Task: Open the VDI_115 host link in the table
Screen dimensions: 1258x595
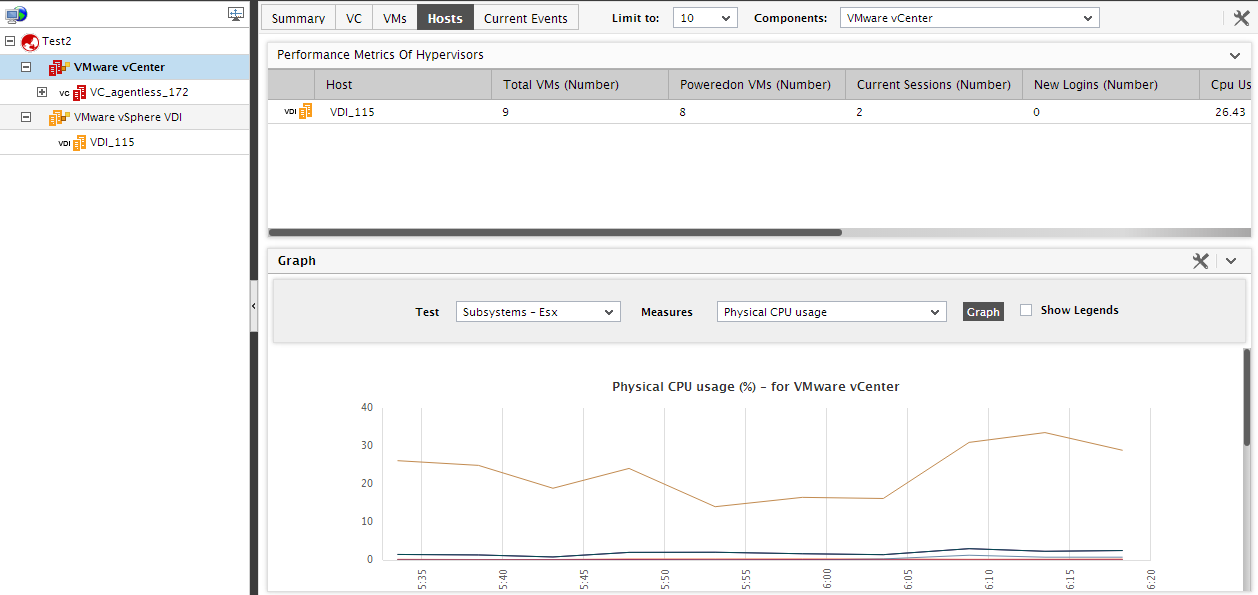Action: coord(352,112)
